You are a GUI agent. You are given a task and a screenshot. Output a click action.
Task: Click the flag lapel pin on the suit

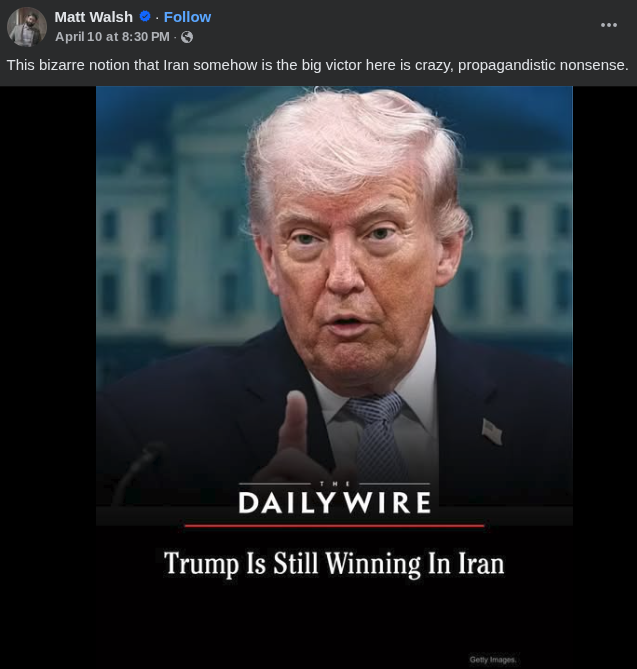pos(492,432)
